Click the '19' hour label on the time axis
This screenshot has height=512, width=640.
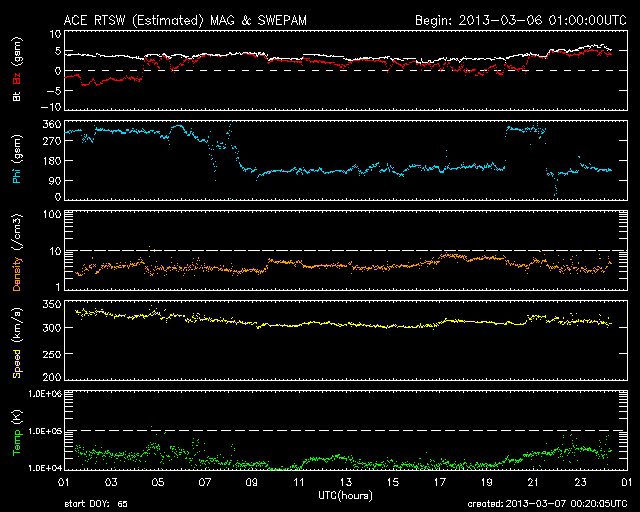(x=487, y=482)
